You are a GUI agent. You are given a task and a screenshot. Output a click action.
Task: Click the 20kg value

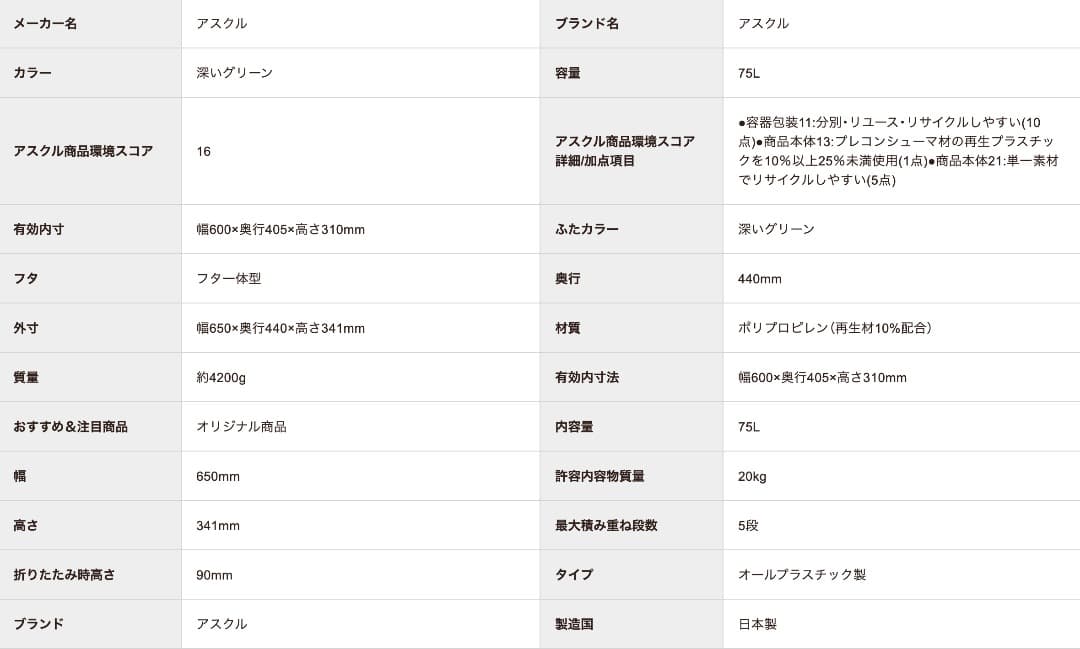pos(752,476)
